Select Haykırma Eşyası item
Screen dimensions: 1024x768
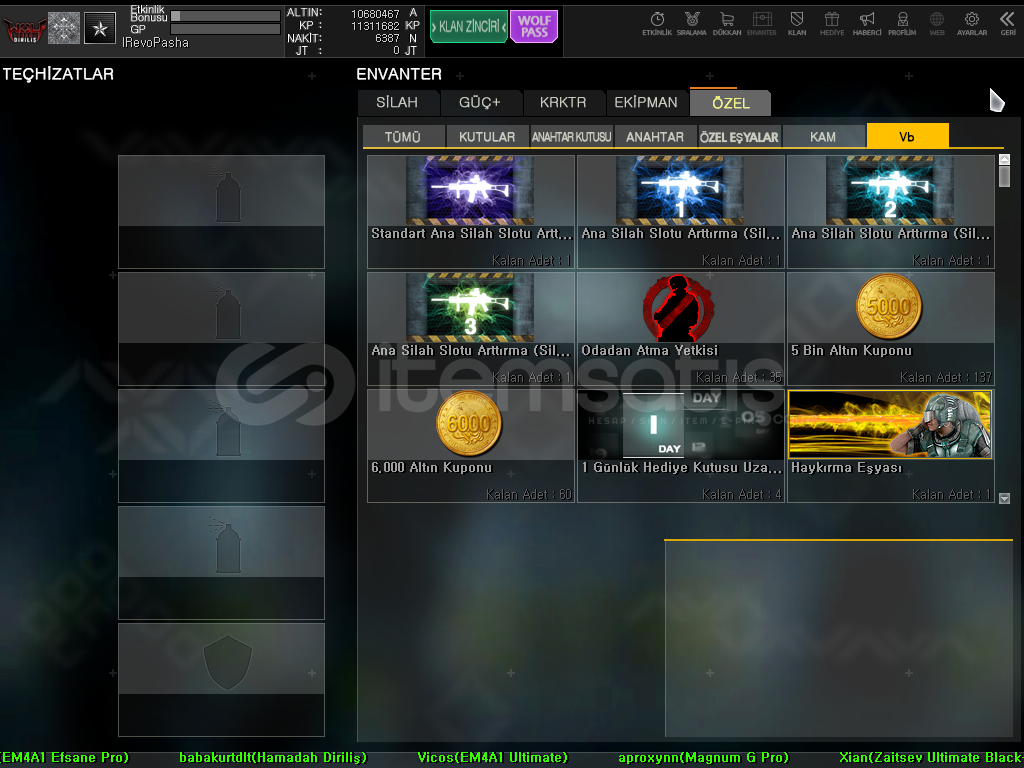click(891, 445)
